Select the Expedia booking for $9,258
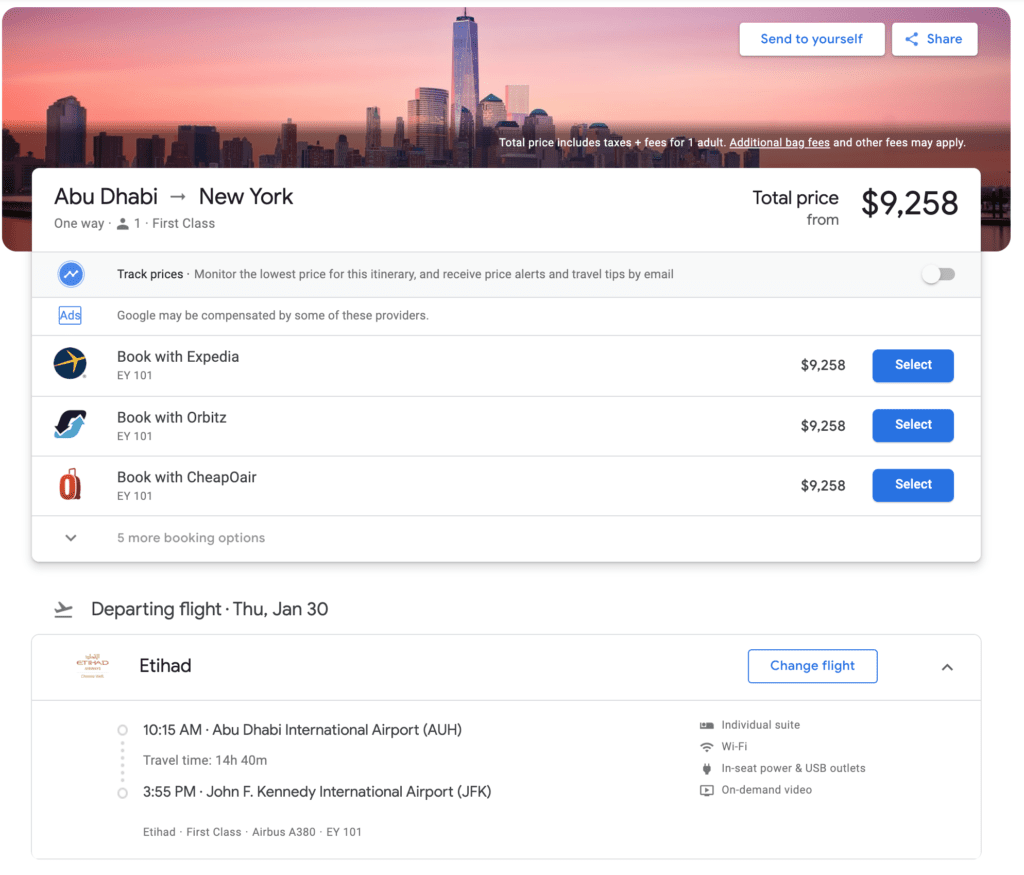 (912, 365)
